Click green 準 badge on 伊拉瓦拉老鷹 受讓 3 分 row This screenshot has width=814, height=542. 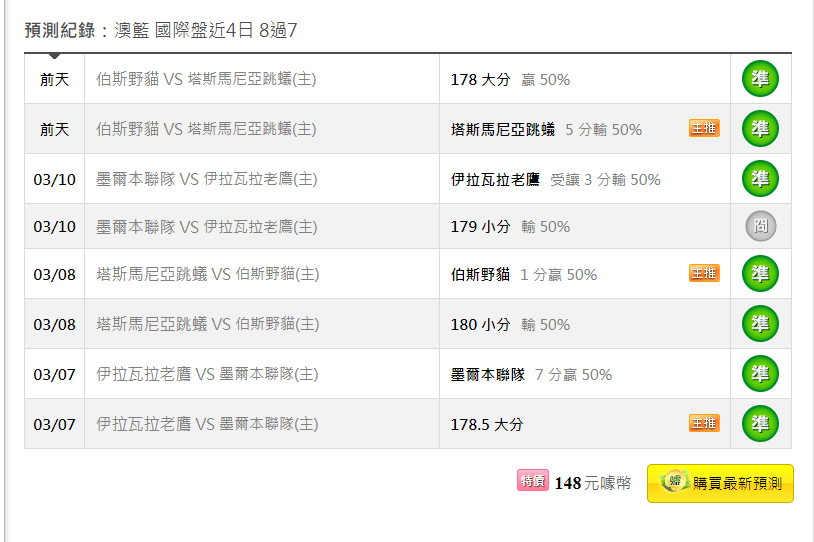[760, 179]
